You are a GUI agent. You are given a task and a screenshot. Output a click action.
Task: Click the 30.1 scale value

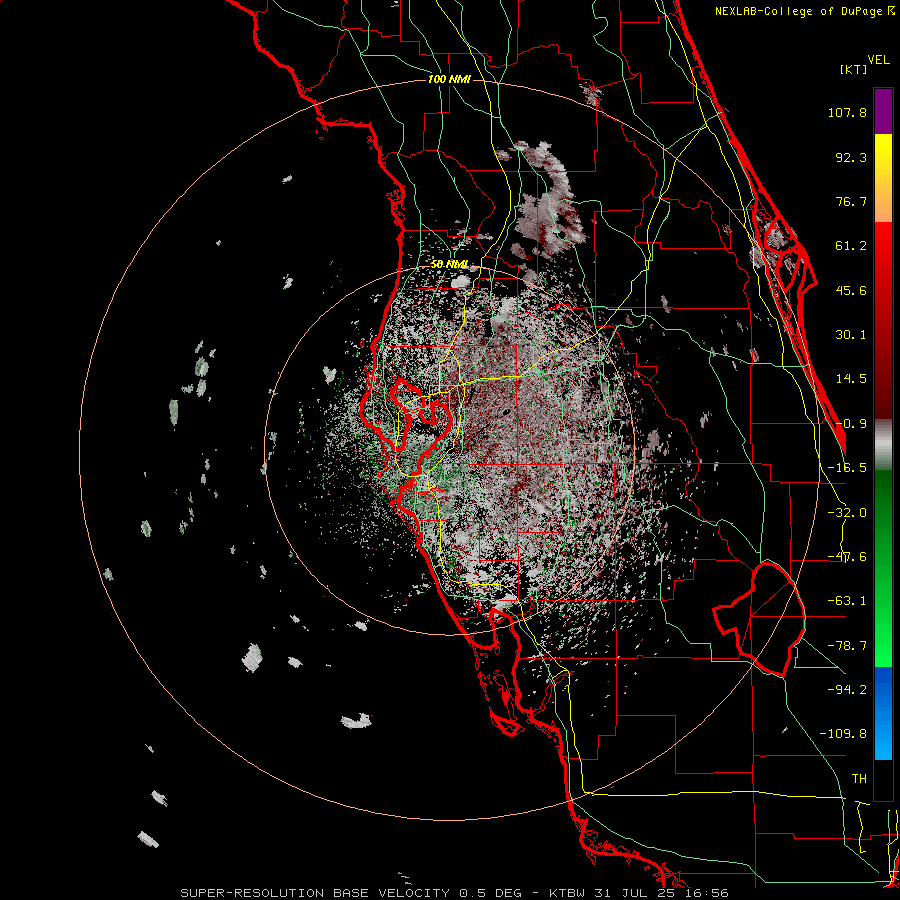[851, 335]
